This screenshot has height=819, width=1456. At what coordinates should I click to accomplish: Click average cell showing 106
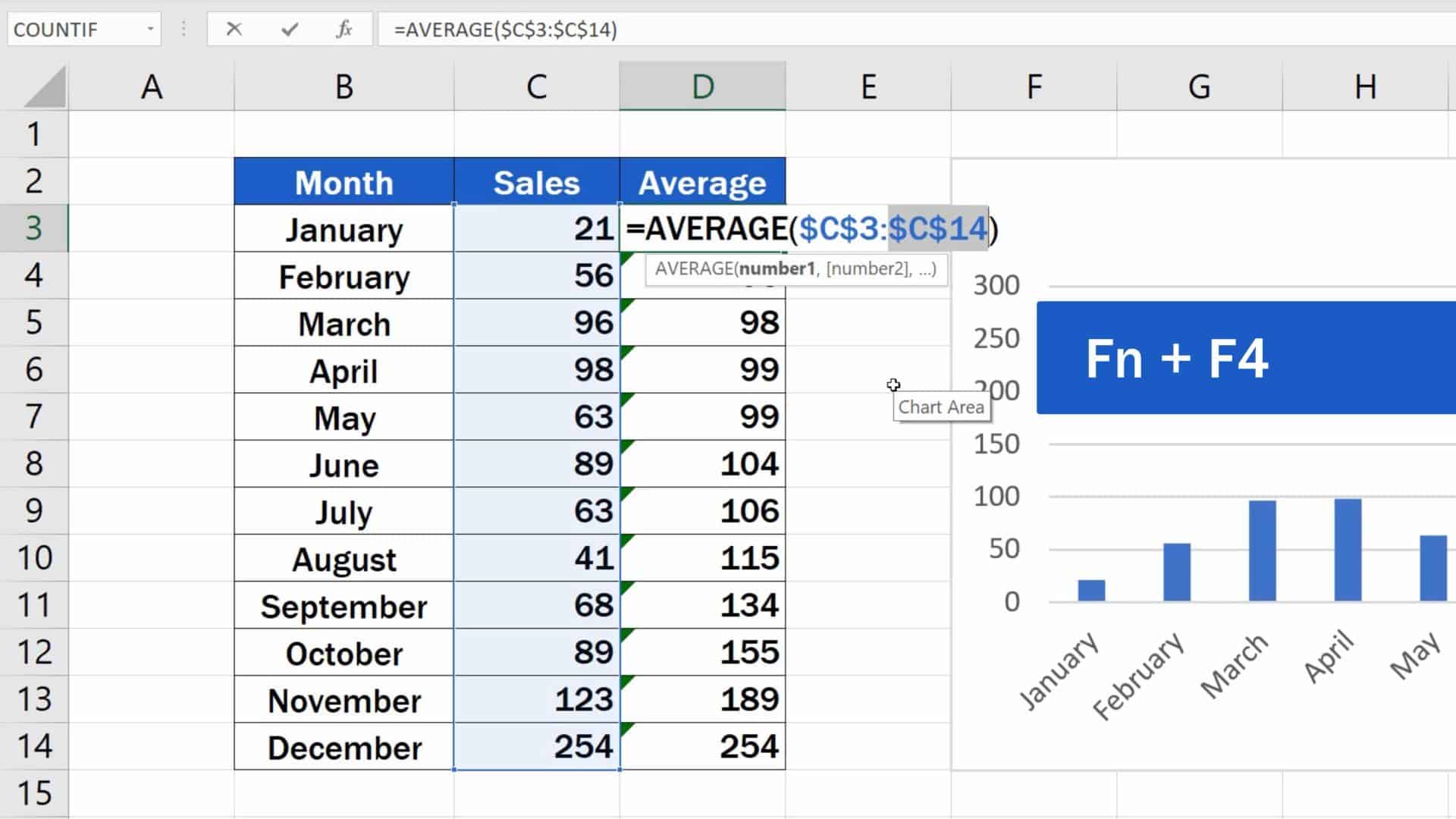(703, 511)
